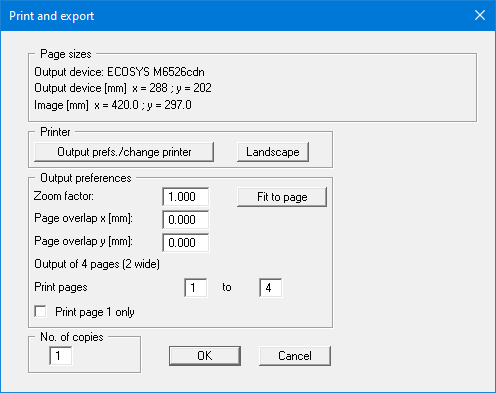Click the Output prefs./change printer button
This screenshot has height=393, width=496.
pyautogui.click(x=124, y=152)
